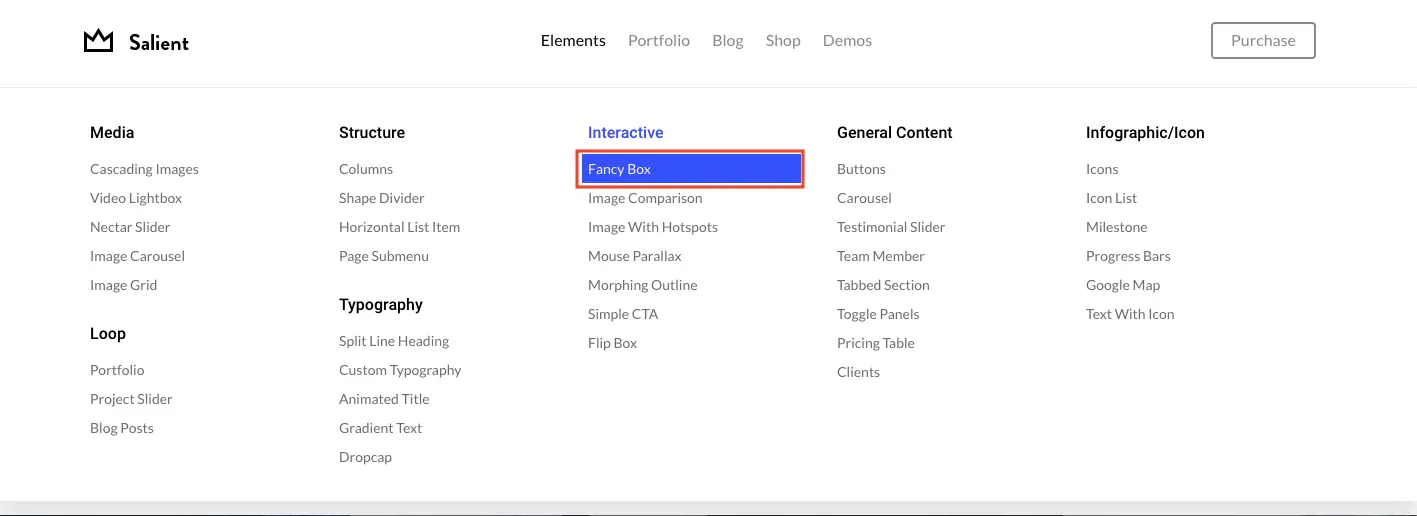Select Flip Box
Image resolution: width=1417 pixels, height=516 pixels.
tap(612, 343)
